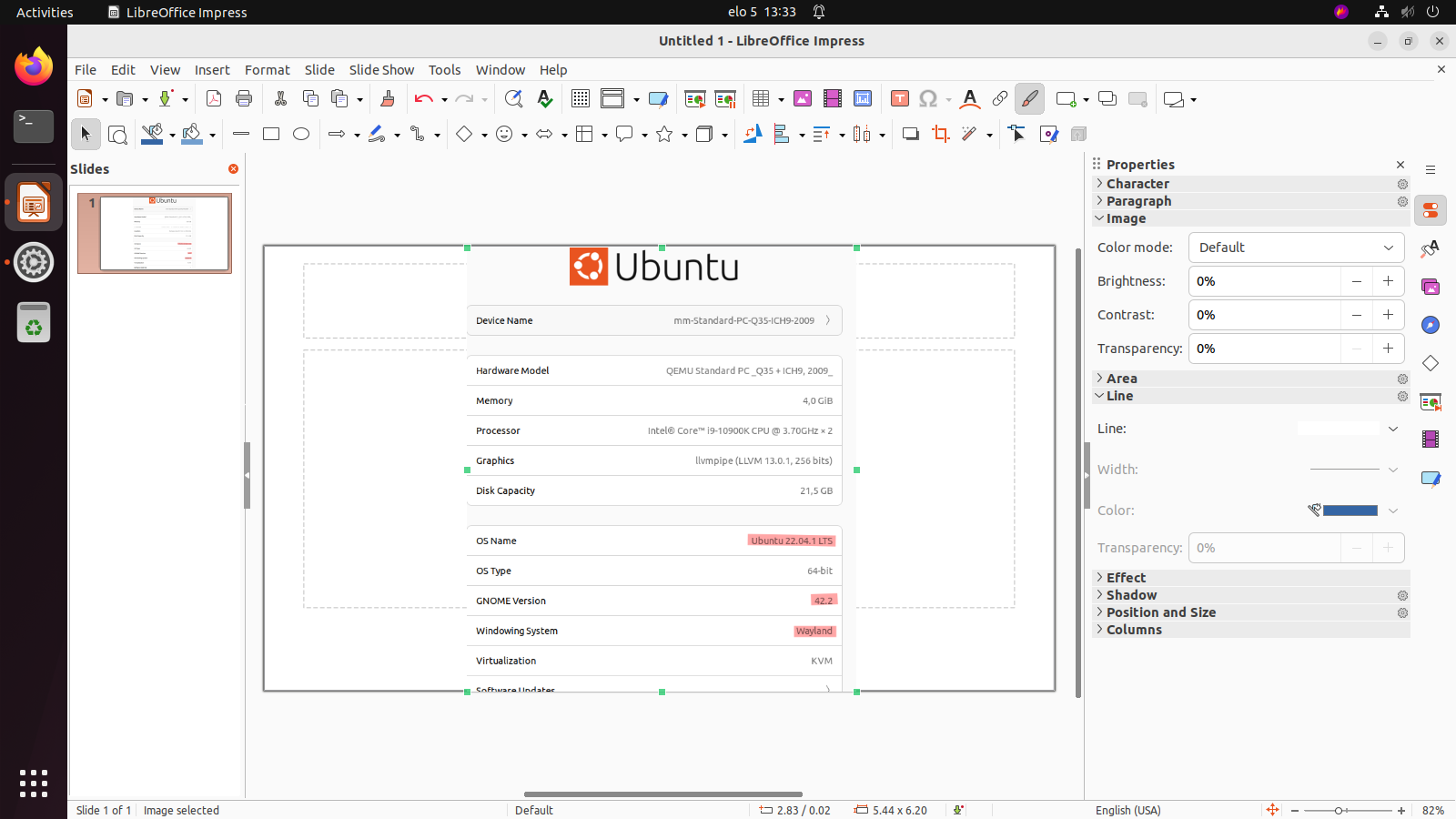1456x819 pixels.
Task: Open sidebar Master Slides icon
Action: pos(1431,478)
